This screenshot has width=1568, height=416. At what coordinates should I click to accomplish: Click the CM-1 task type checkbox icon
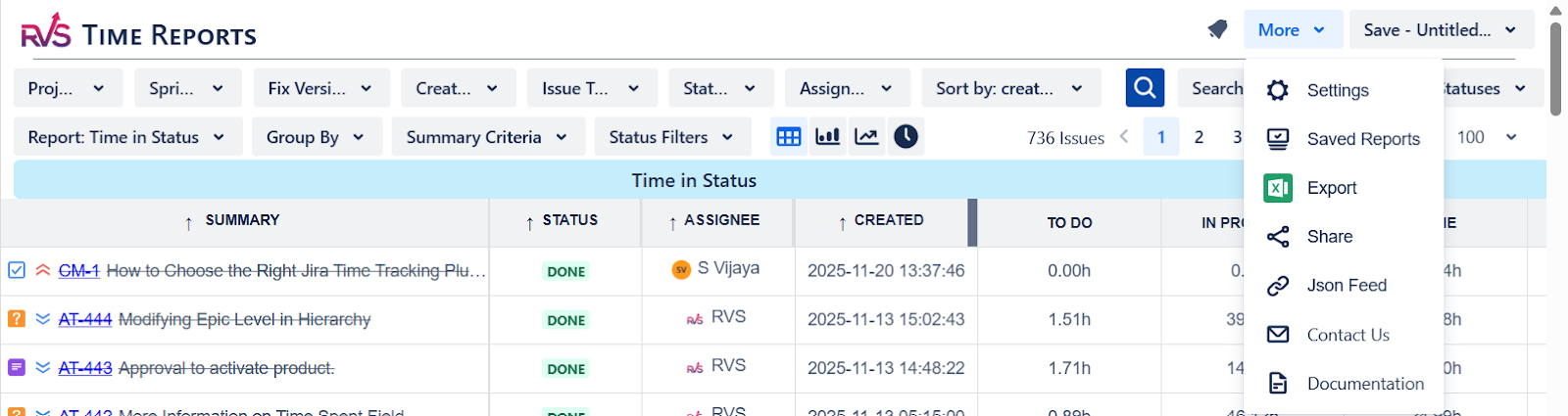(x=17, y=270)
